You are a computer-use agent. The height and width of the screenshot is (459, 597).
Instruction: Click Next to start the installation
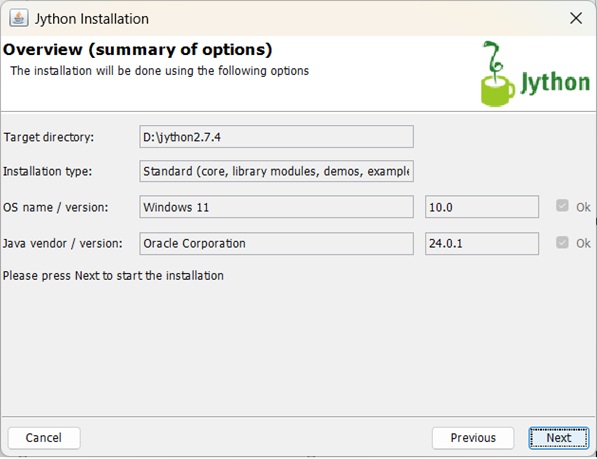559,438
